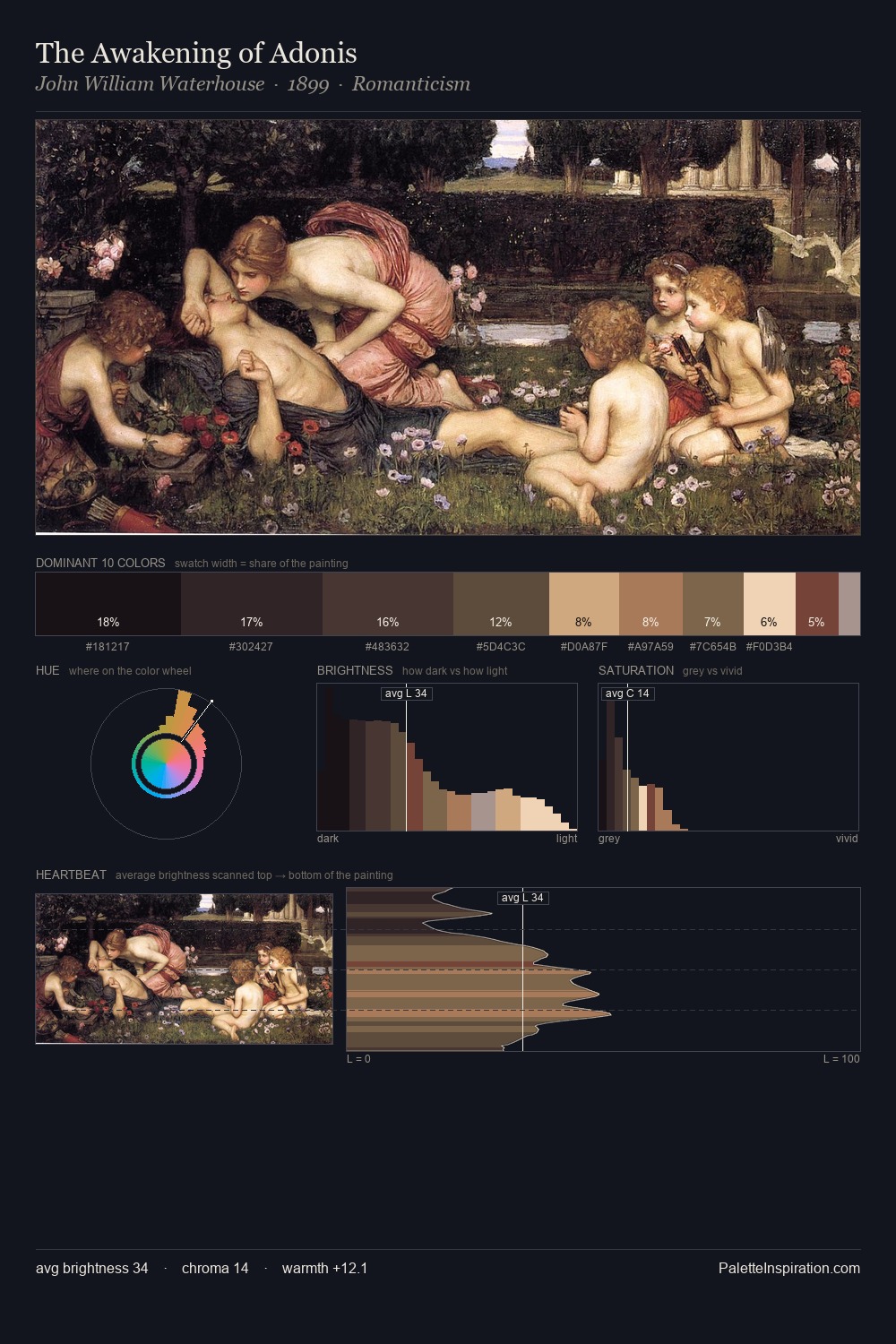
Task: Click the 'avg L 34' label in Brightness
Action: tap(407, 694)
